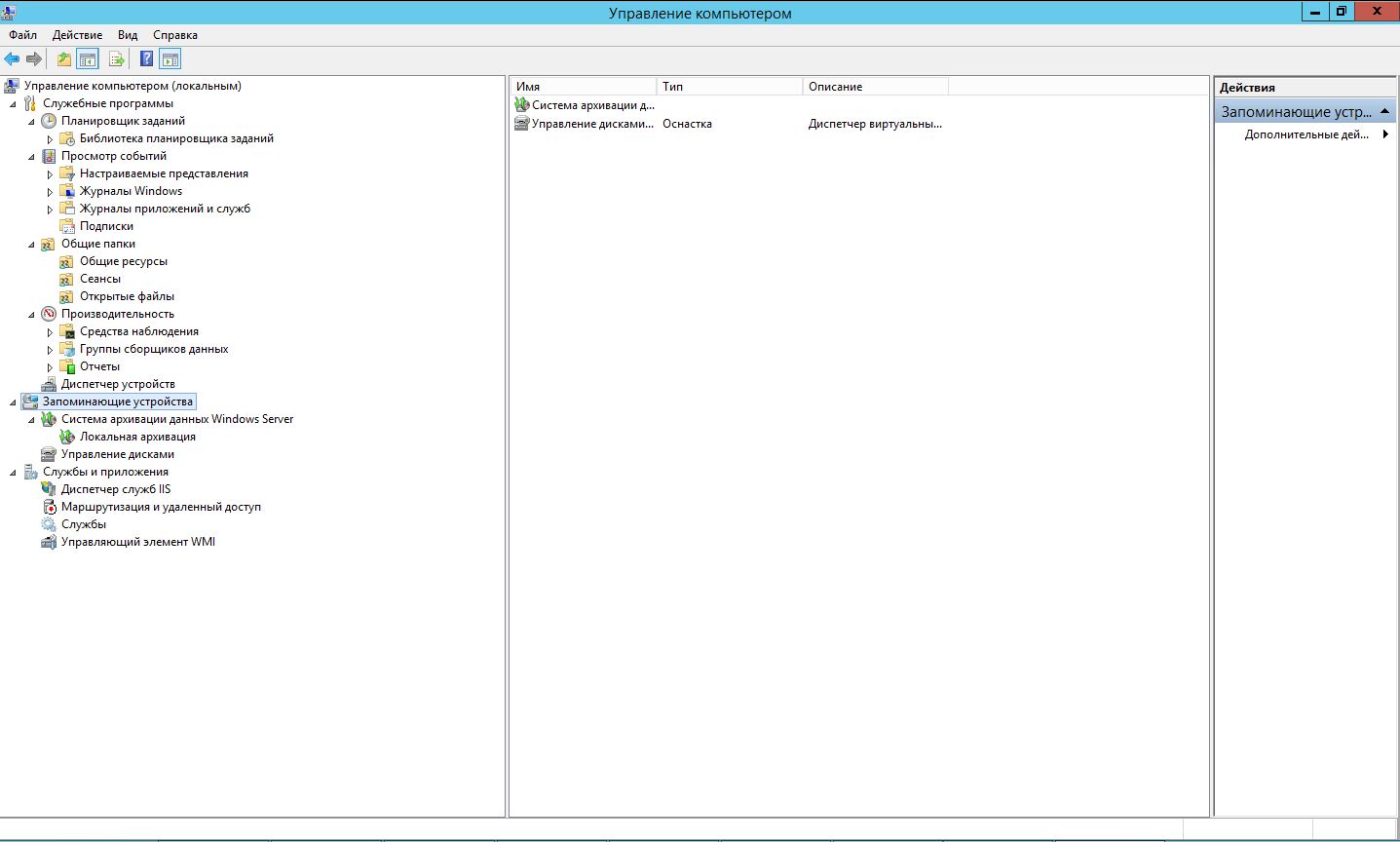Expand Журналы приложений и служб node
The height and width of the screenshot is (842, 1400).
[x=50, y=210]
